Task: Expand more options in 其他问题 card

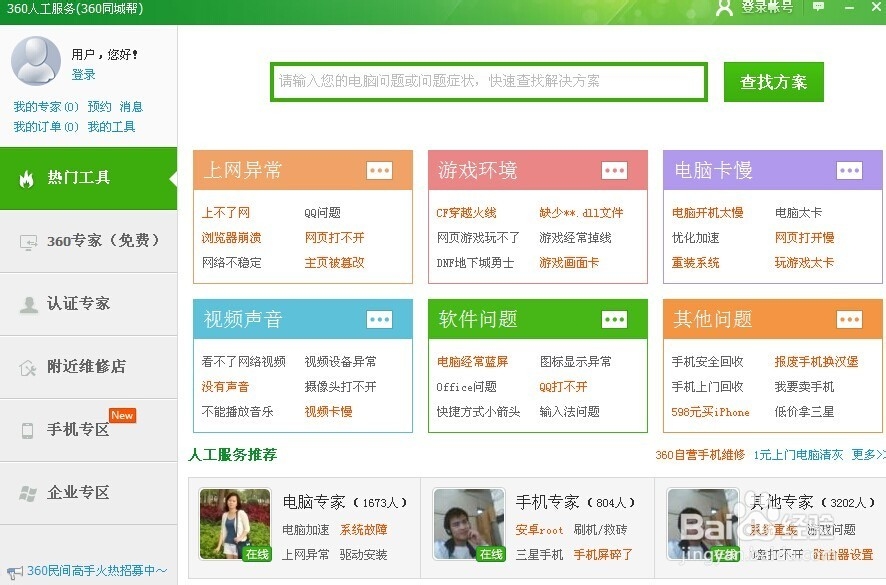Action: [849, 319]
